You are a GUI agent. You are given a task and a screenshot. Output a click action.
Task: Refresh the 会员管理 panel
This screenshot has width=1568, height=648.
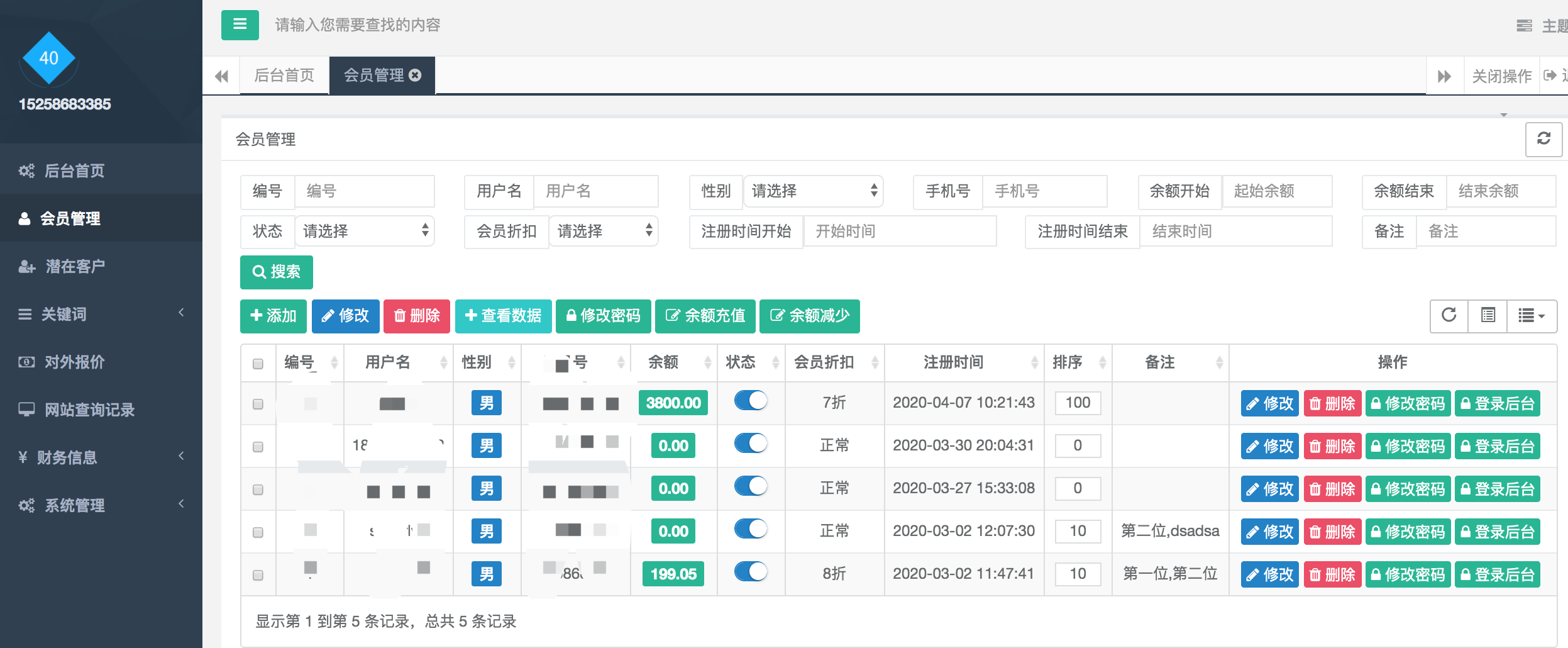pos(1543,139)
